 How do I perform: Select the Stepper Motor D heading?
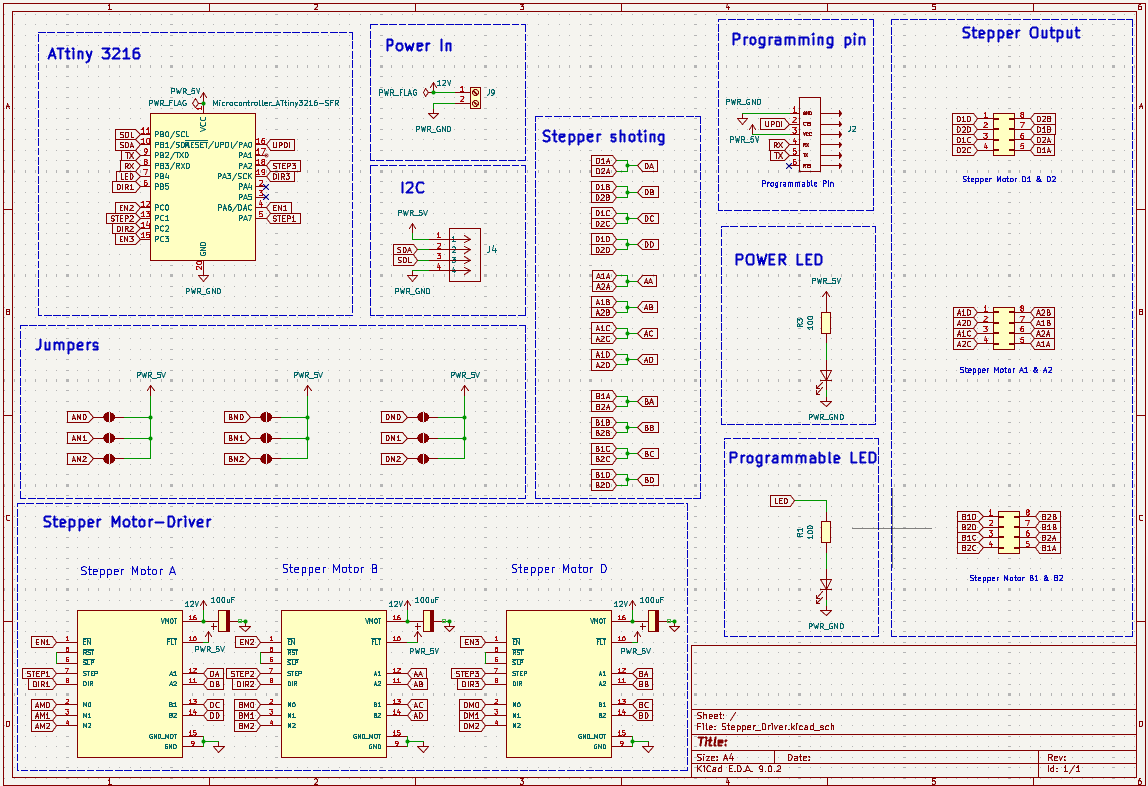click(x=559, y=569)
